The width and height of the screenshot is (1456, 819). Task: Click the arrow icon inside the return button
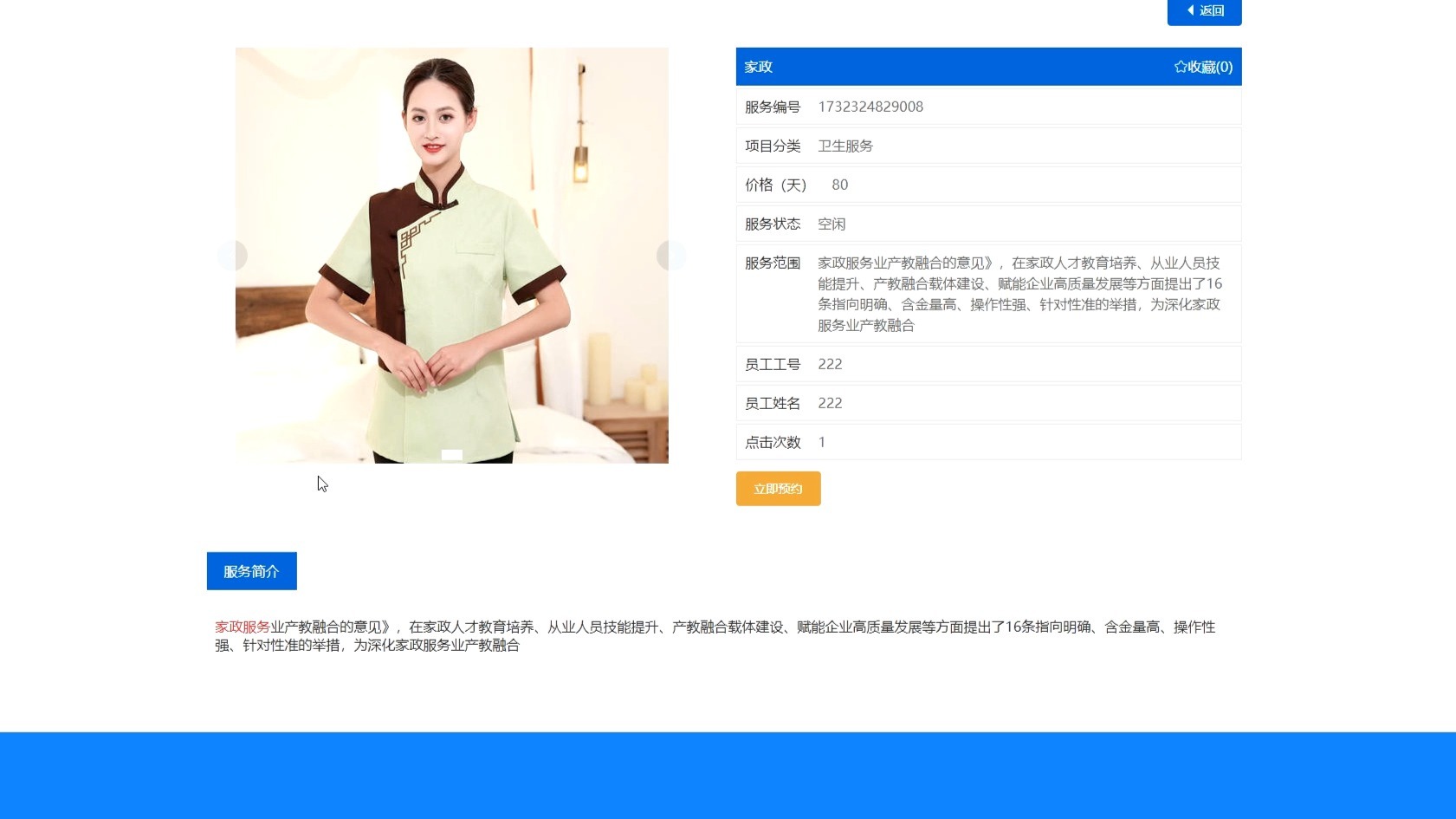[1190, 10]
